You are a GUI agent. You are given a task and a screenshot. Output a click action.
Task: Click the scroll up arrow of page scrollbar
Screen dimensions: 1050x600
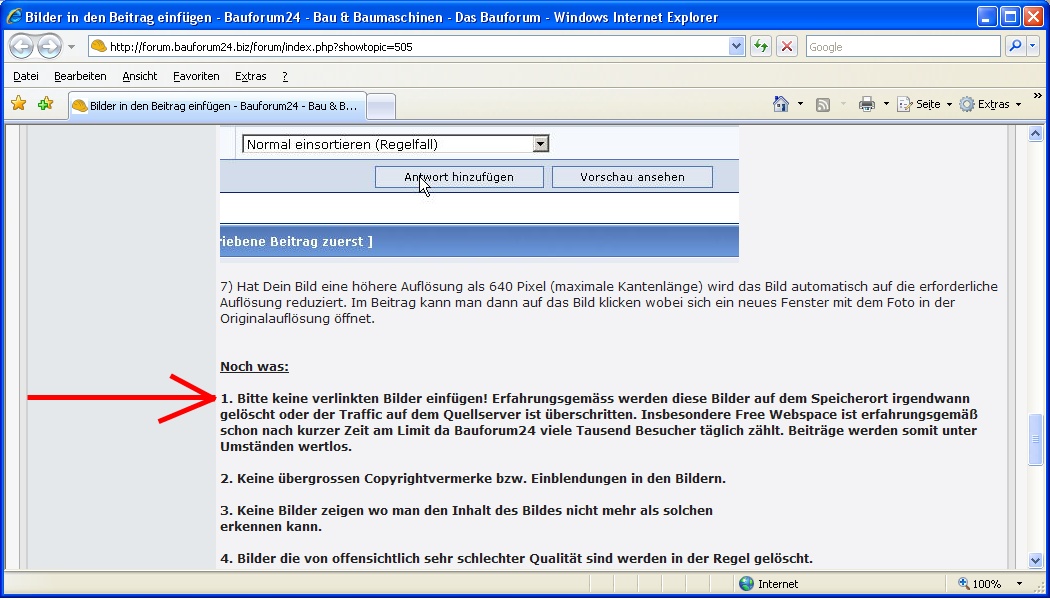click(1035, 133)
